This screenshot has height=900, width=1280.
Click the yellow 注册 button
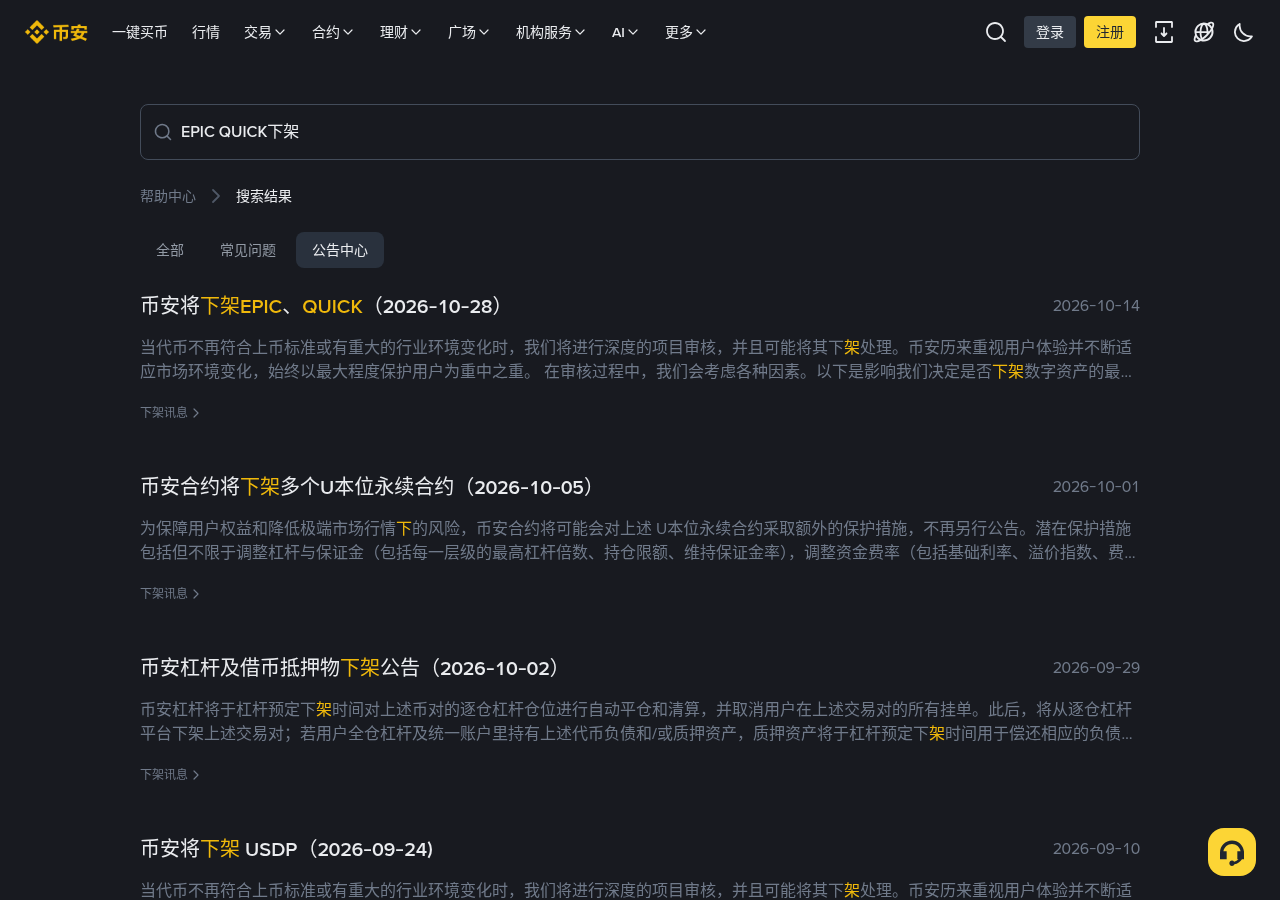(x=1110, y=32)
